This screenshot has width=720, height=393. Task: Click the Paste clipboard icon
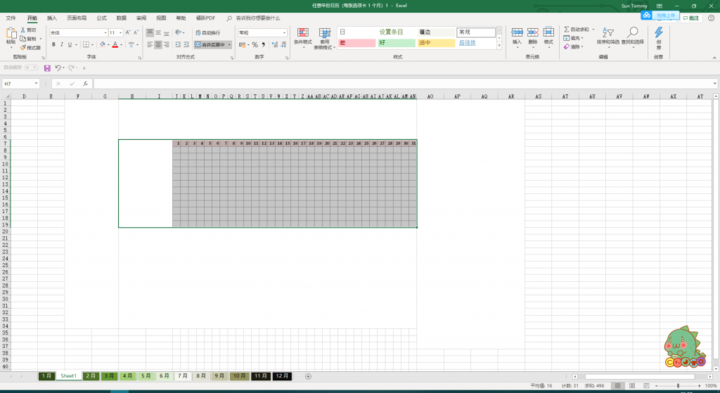pyautogui.click(x=11, y=34)
